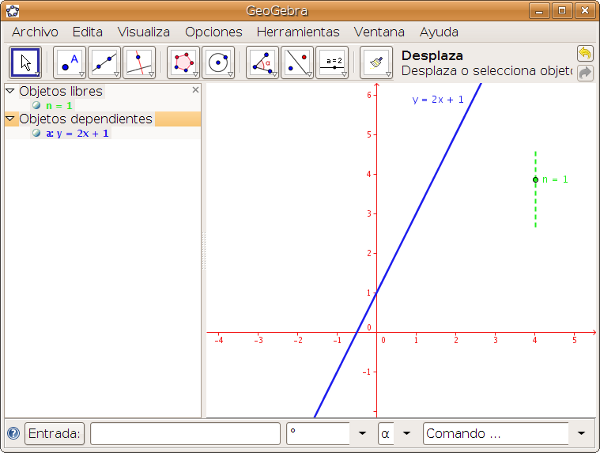This screenshot has width=600, height=453.
Task: Click the Entrada label button
Action: point(55,434)
